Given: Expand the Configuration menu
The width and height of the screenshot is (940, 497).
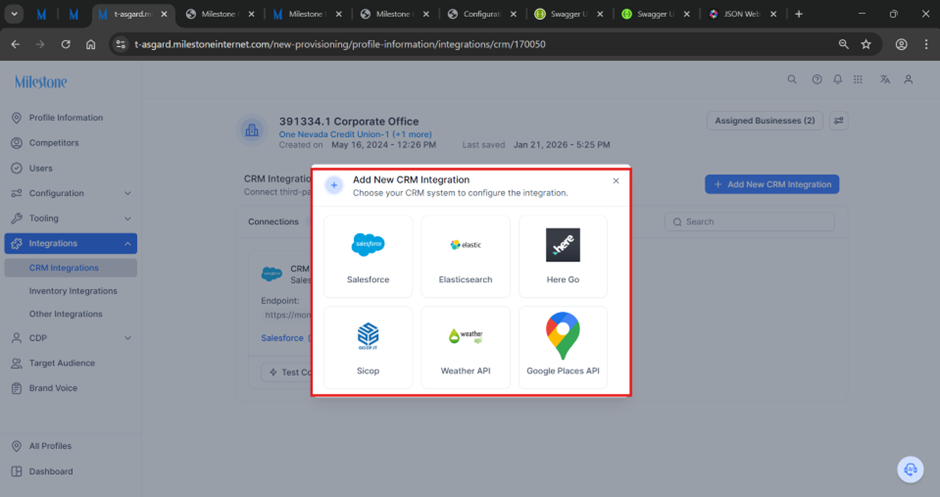Looking at the screenshot, I should tap(71, 193).
